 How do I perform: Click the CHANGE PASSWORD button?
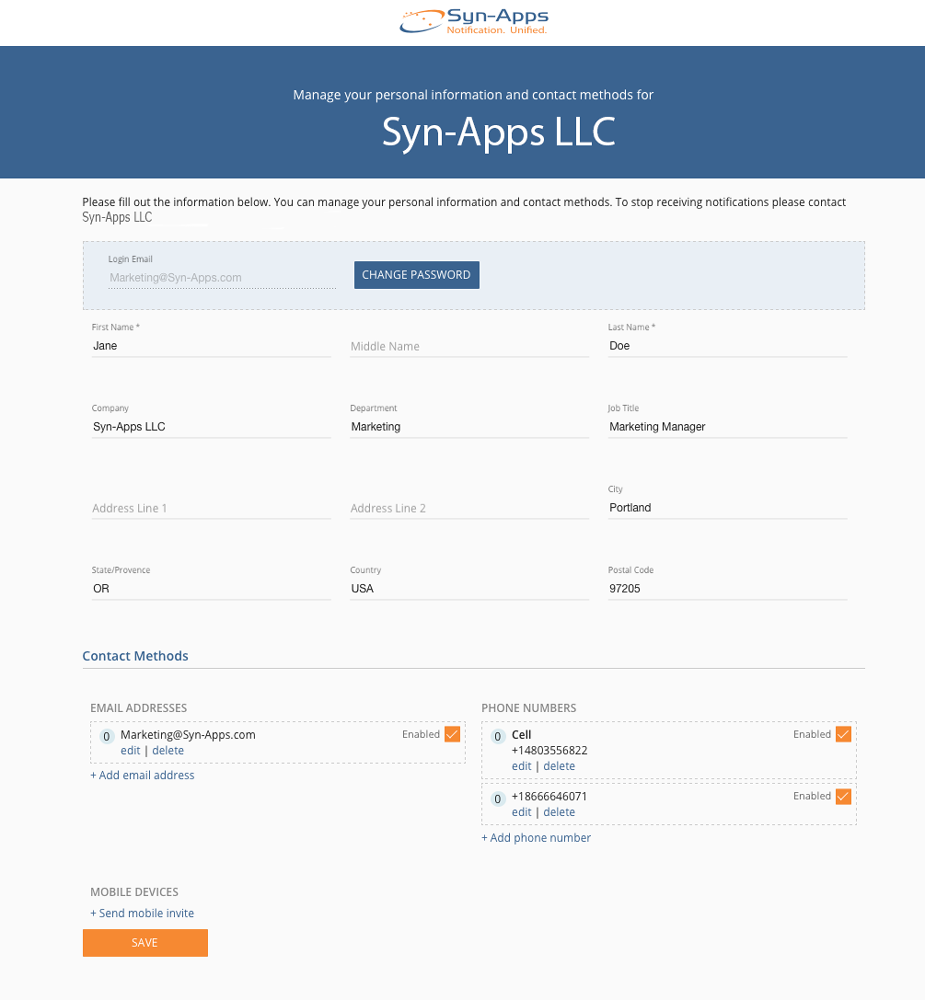click(x=417, y=275)
